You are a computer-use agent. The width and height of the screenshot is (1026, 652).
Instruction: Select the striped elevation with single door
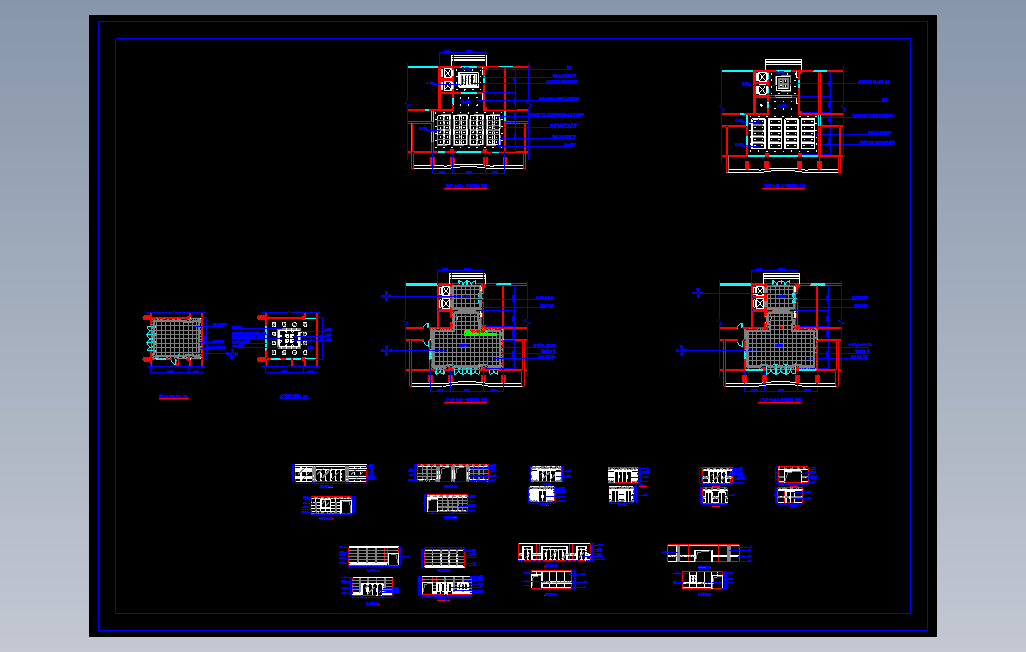click(x=374, y=556)
